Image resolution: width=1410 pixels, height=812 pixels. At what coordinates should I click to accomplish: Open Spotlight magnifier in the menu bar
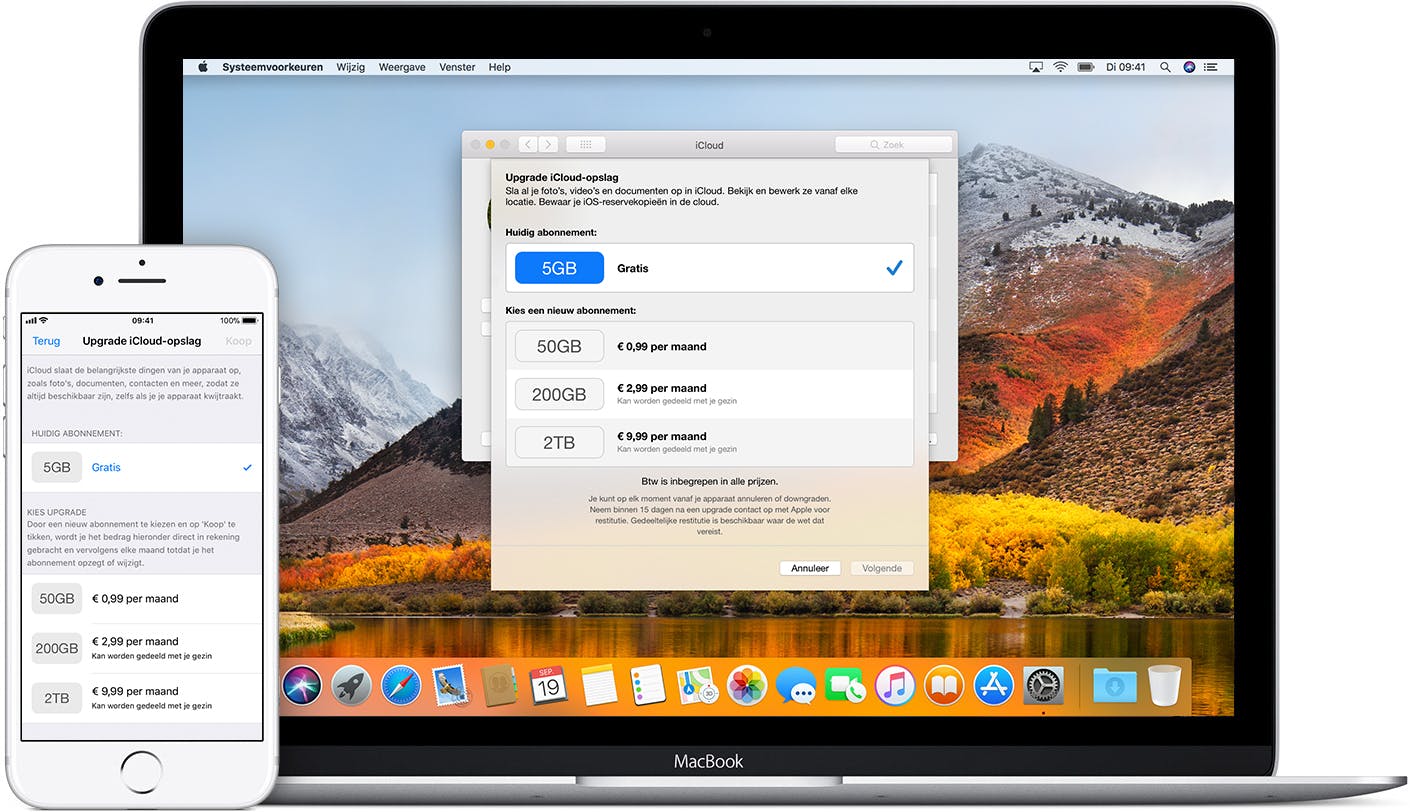1165,67
